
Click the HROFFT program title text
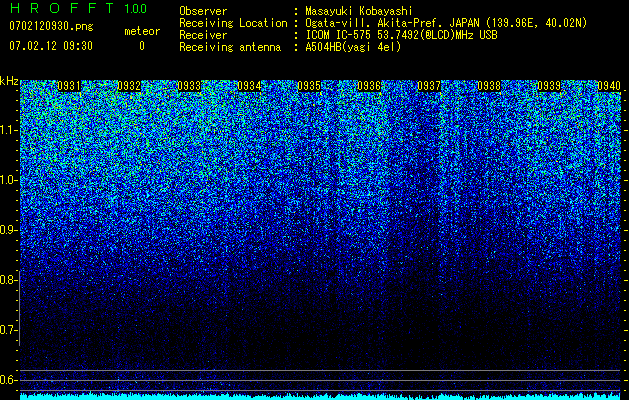(x=62, y=8)
